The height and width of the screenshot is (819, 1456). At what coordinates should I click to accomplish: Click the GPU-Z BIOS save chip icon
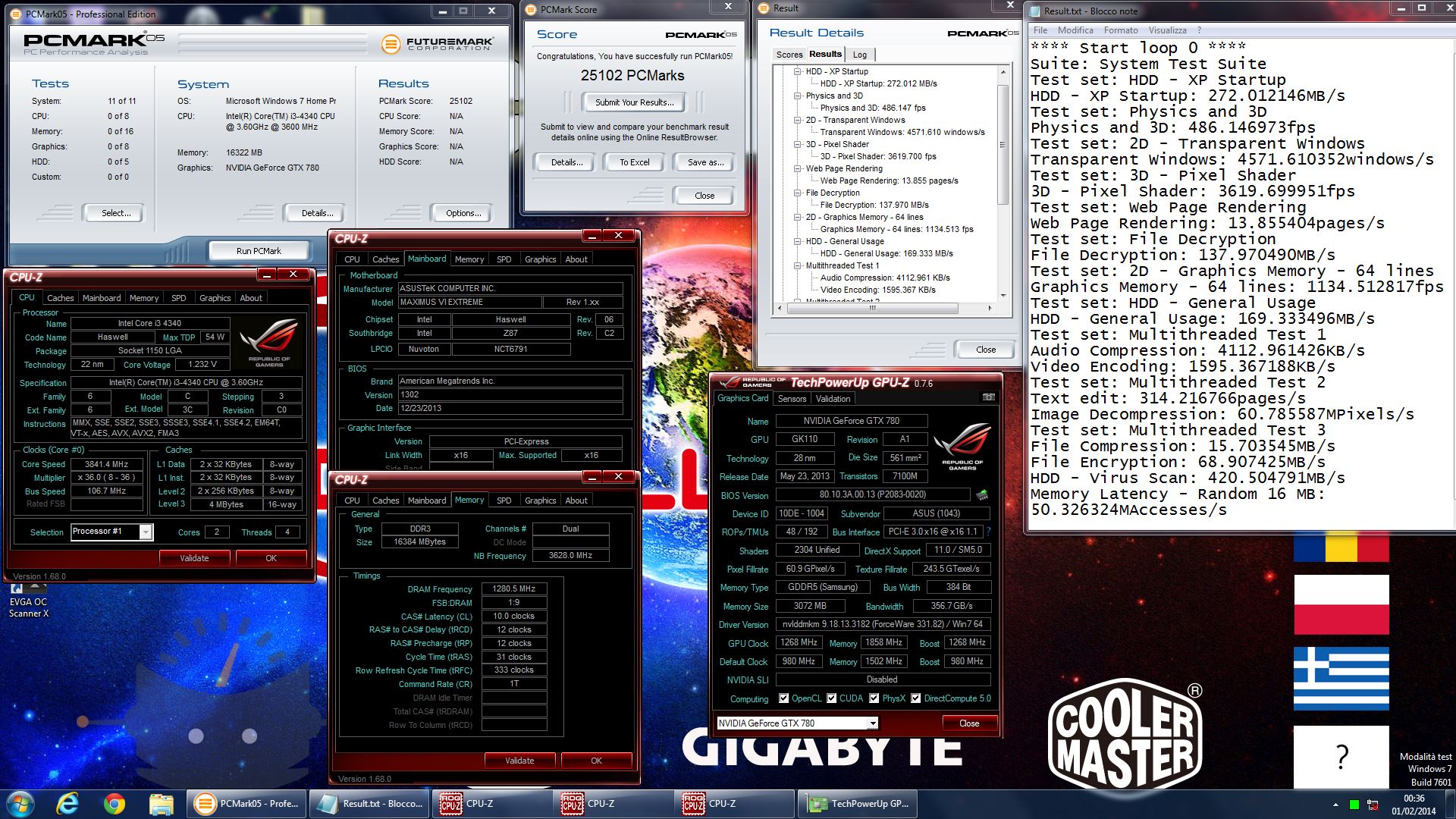tap(982, 495)
